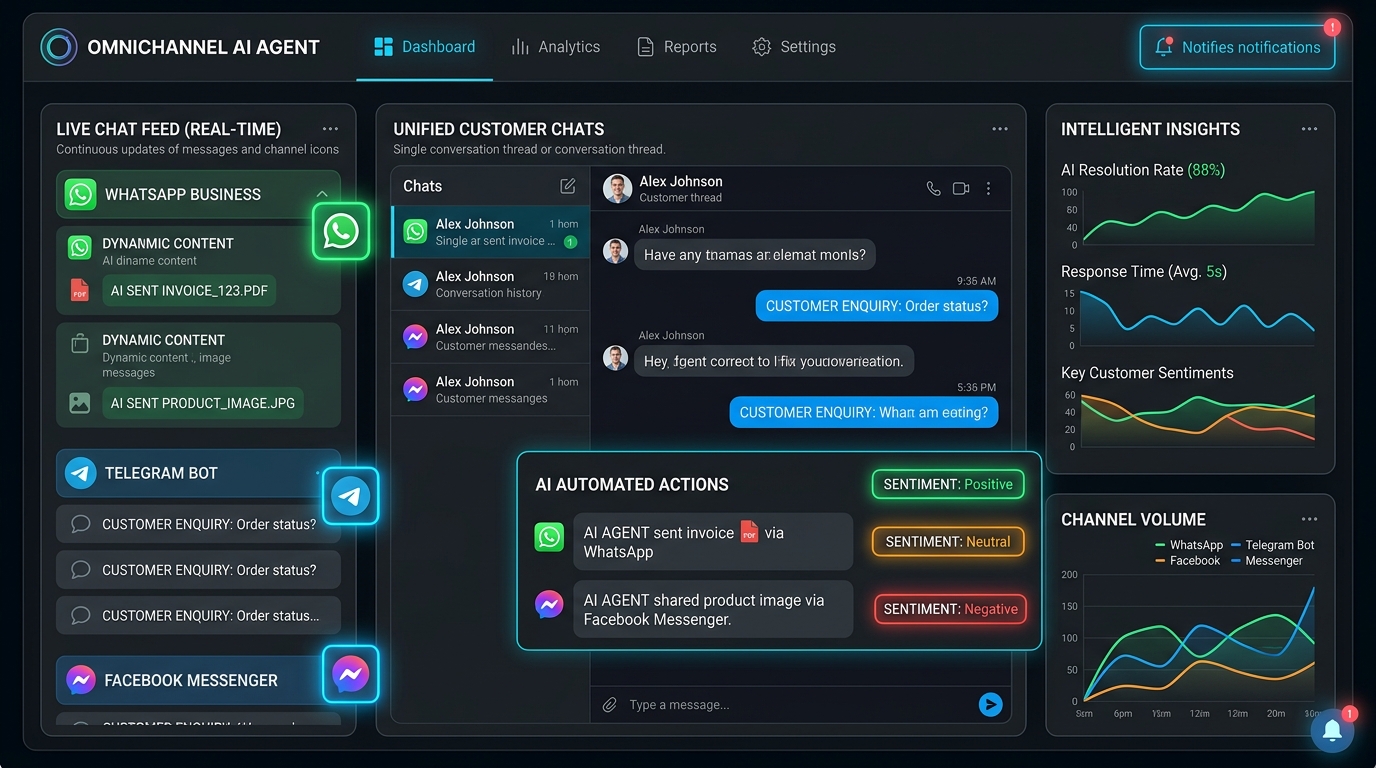This screenshot has width=1376, height=768.
Task: Focus the 'Type a message...' input field
Action: pos(800,705)
